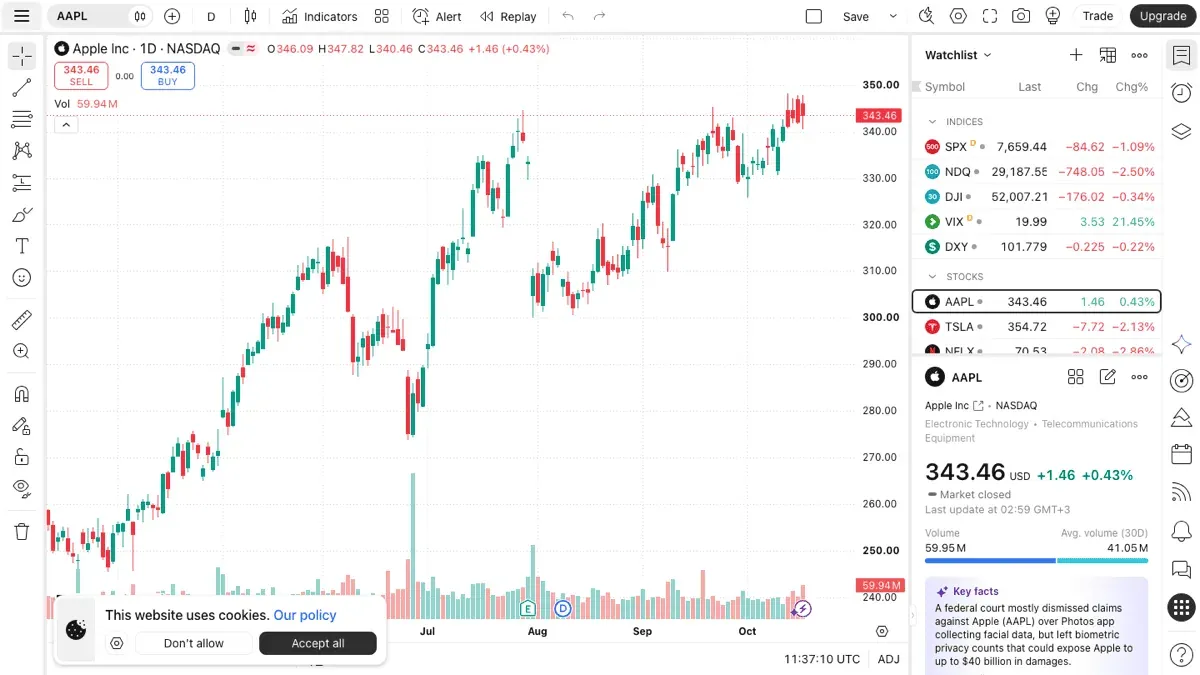Select the trend line drawing tool

click(x=21, y=88)
